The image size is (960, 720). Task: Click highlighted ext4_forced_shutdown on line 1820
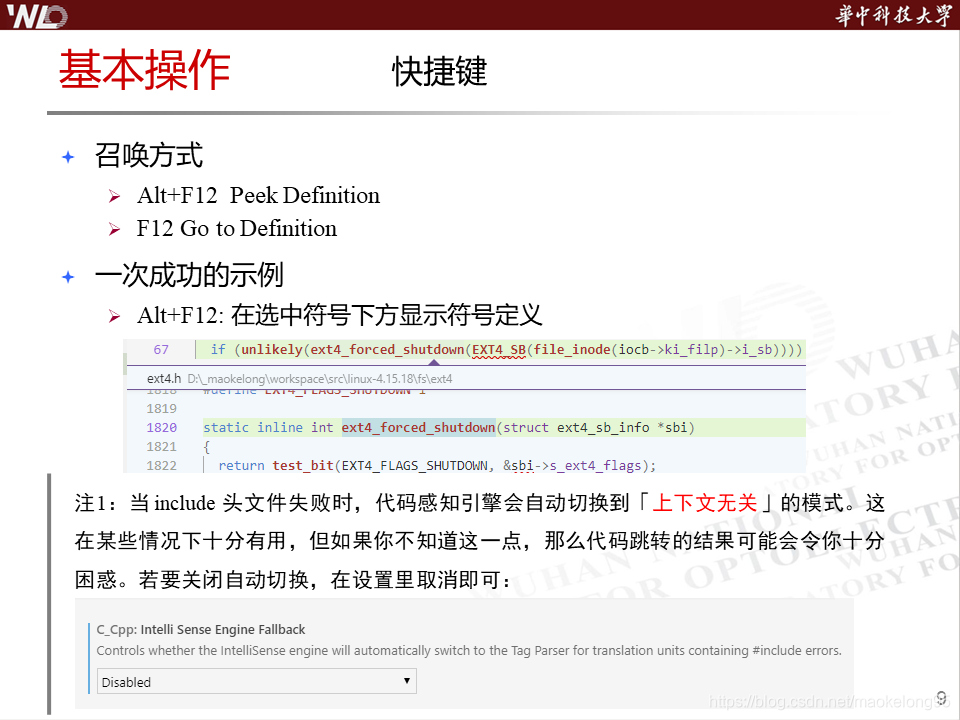point(418,427)
